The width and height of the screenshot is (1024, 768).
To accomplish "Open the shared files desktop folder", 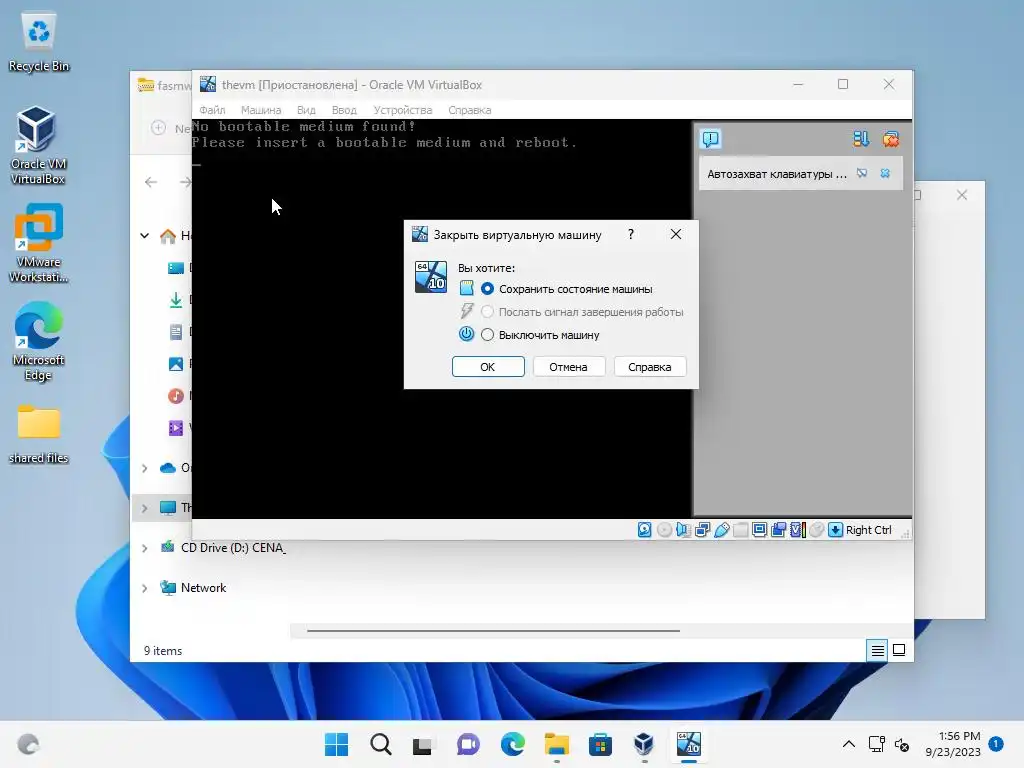I will point(38,434).
